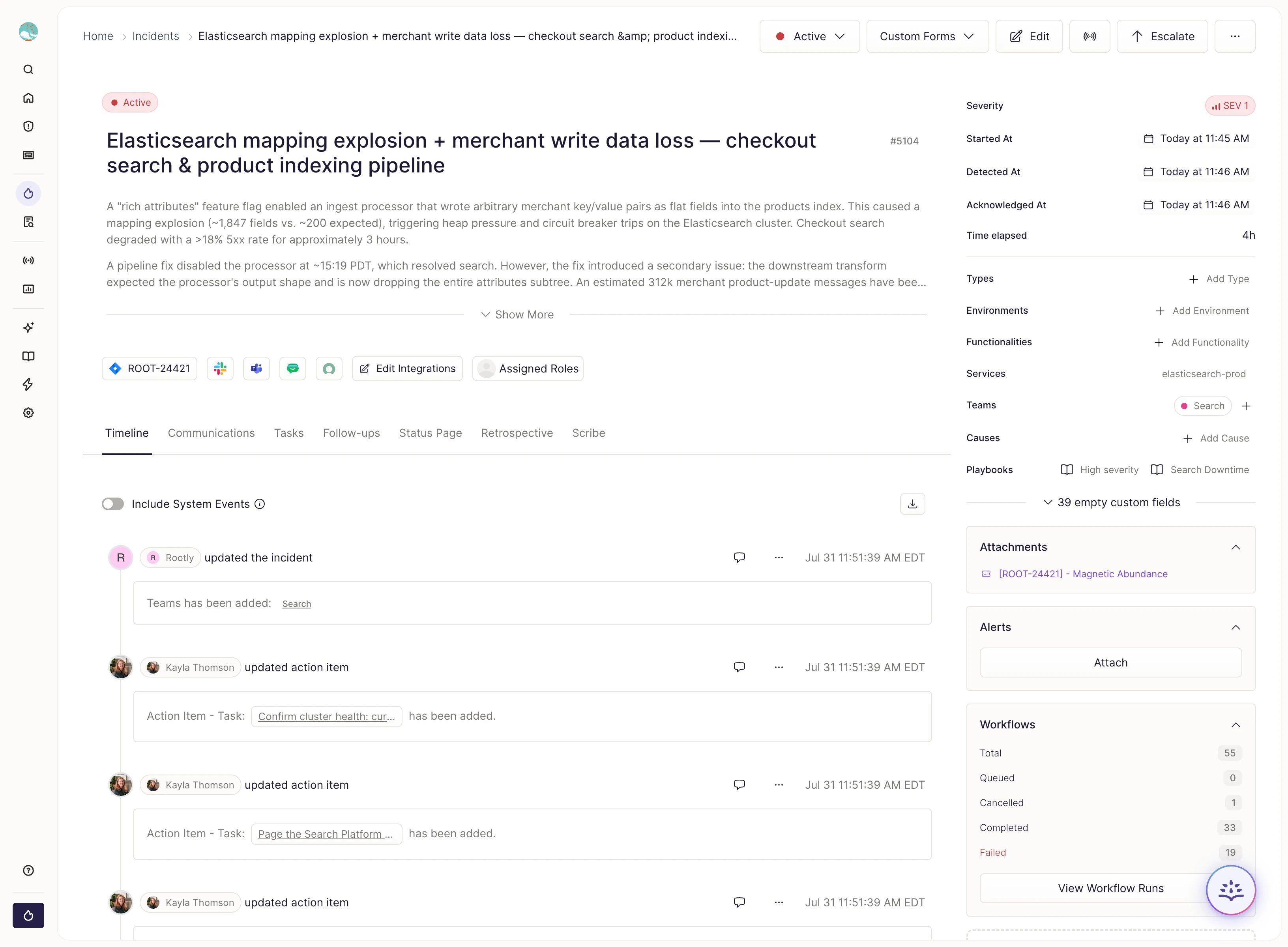Screen dimensions: 1288x947
Task: Open the incidents flame icon in sidebar
Action: [x=28, y=193]
